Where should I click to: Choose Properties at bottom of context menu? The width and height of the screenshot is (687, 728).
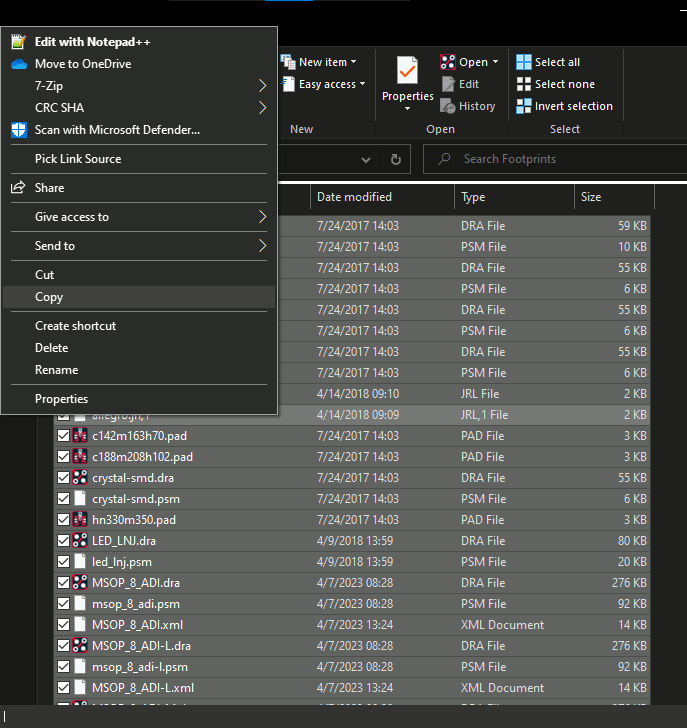click(x=139, y=399)
